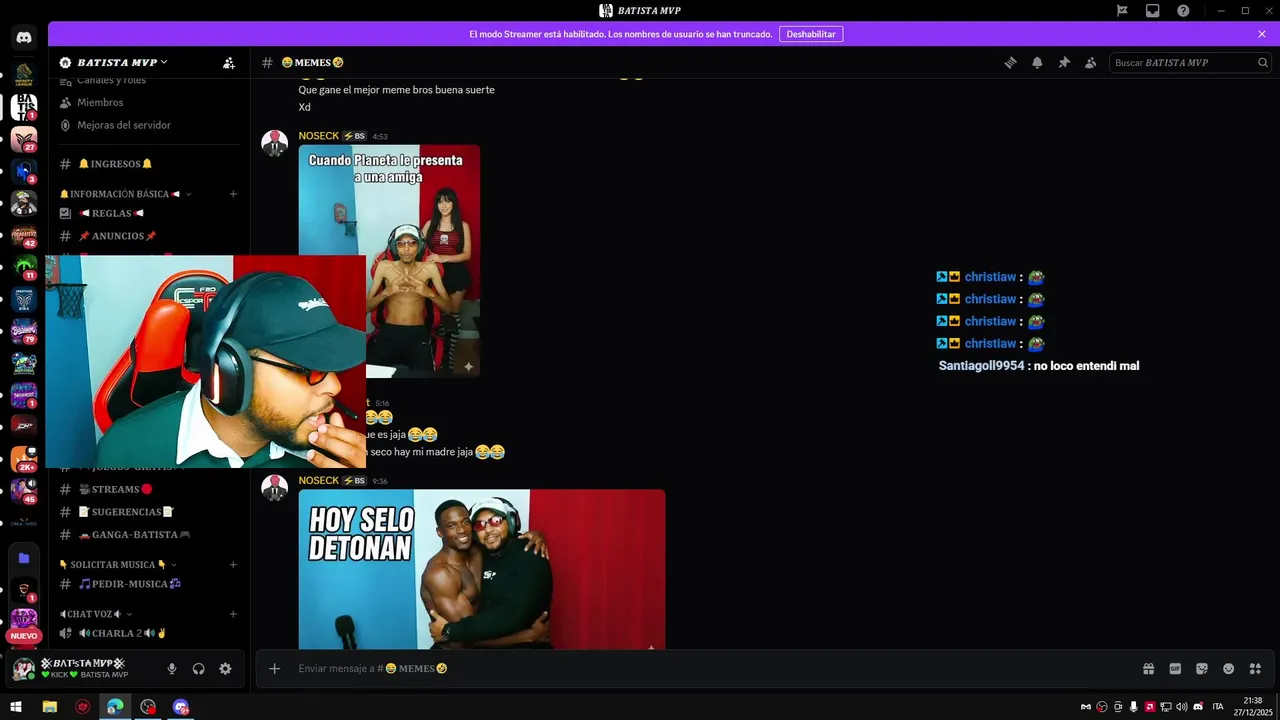Mute microphone in the user panel

172,669
